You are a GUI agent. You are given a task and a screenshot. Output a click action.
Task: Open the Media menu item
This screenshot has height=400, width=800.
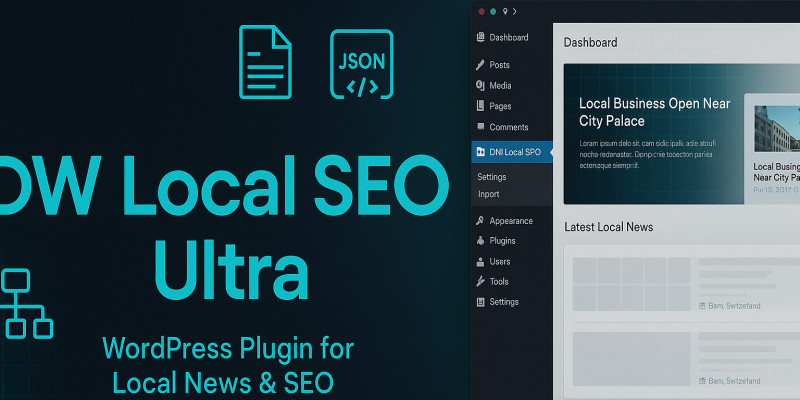point(500,86)
